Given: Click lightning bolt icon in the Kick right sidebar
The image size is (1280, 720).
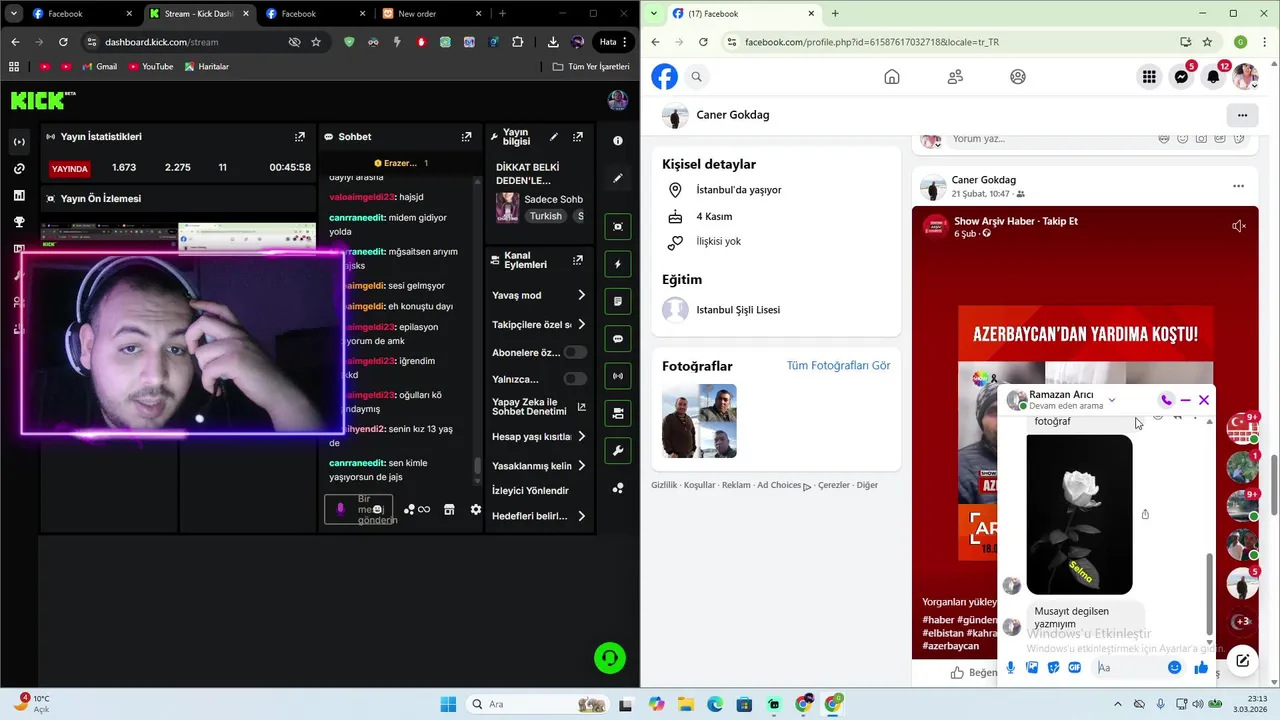Looking at the screenshot, I should coord(618,264).
